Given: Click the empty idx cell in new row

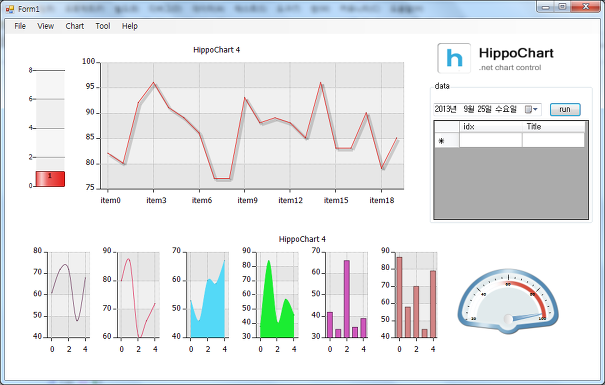Looking at the screenshot, I should (x=491, y=140).
